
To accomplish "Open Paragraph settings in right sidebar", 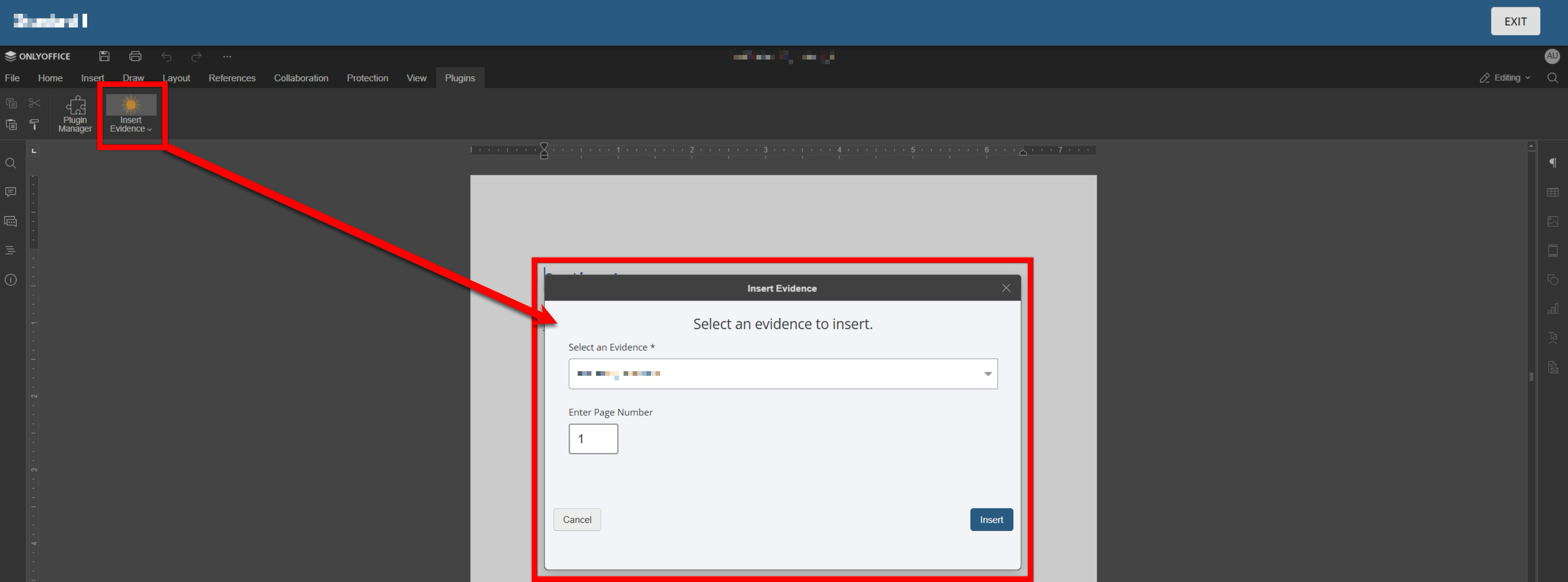I will click(x=1553, y=163).
